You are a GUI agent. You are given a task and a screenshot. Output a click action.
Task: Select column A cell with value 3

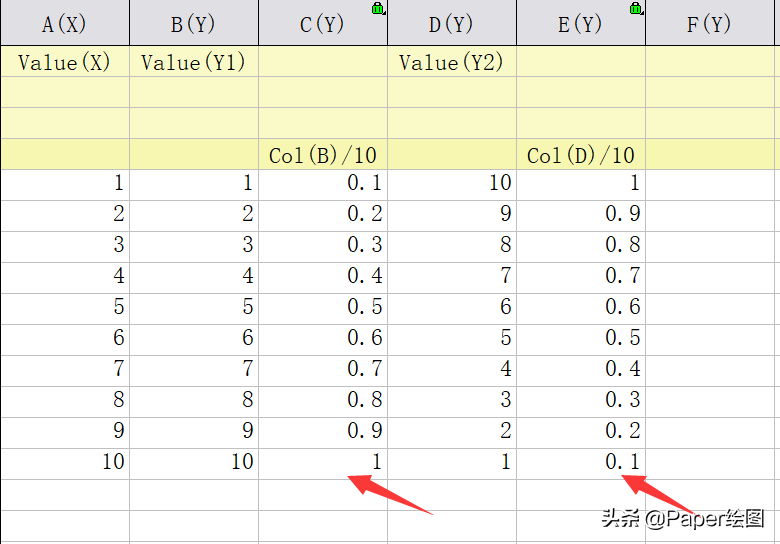tap(65, 247)
